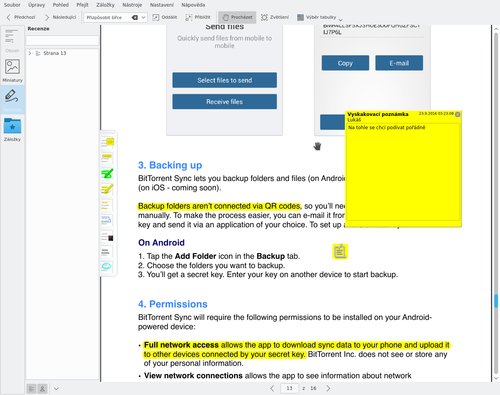
Task: Select the Stamp annotation tool
Action: pos(107,237)
